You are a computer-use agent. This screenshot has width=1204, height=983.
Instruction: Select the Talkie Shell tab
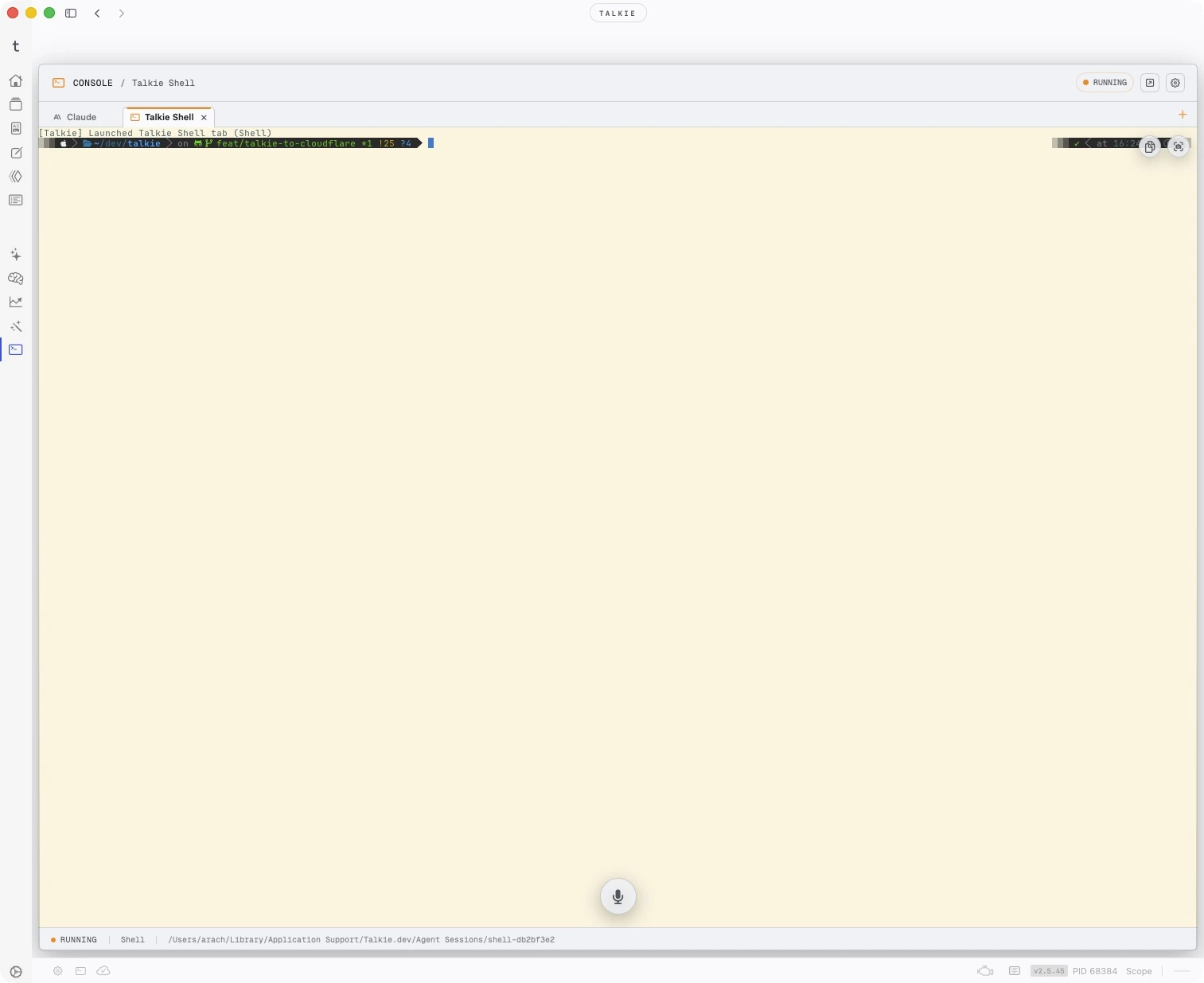click(169, 117)
